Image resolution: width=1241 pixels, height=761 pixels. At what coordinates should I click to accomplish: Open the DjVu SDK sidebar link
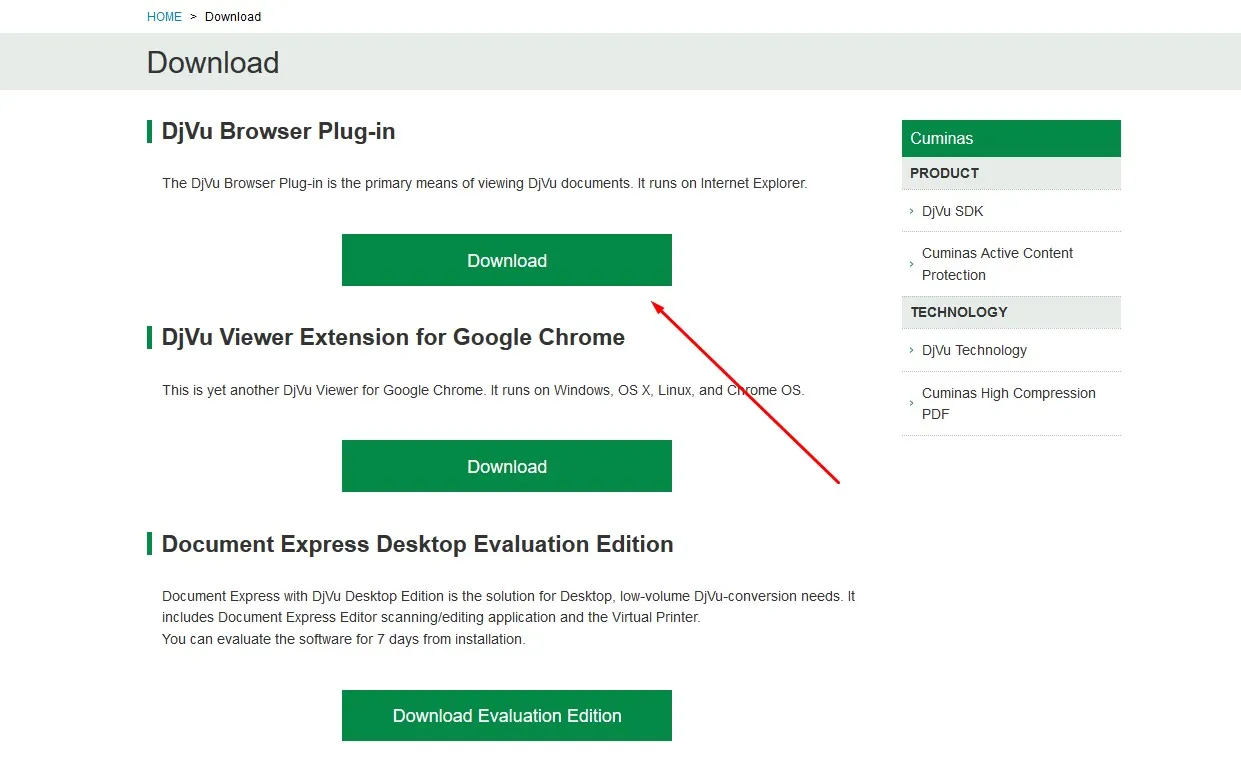953,211
